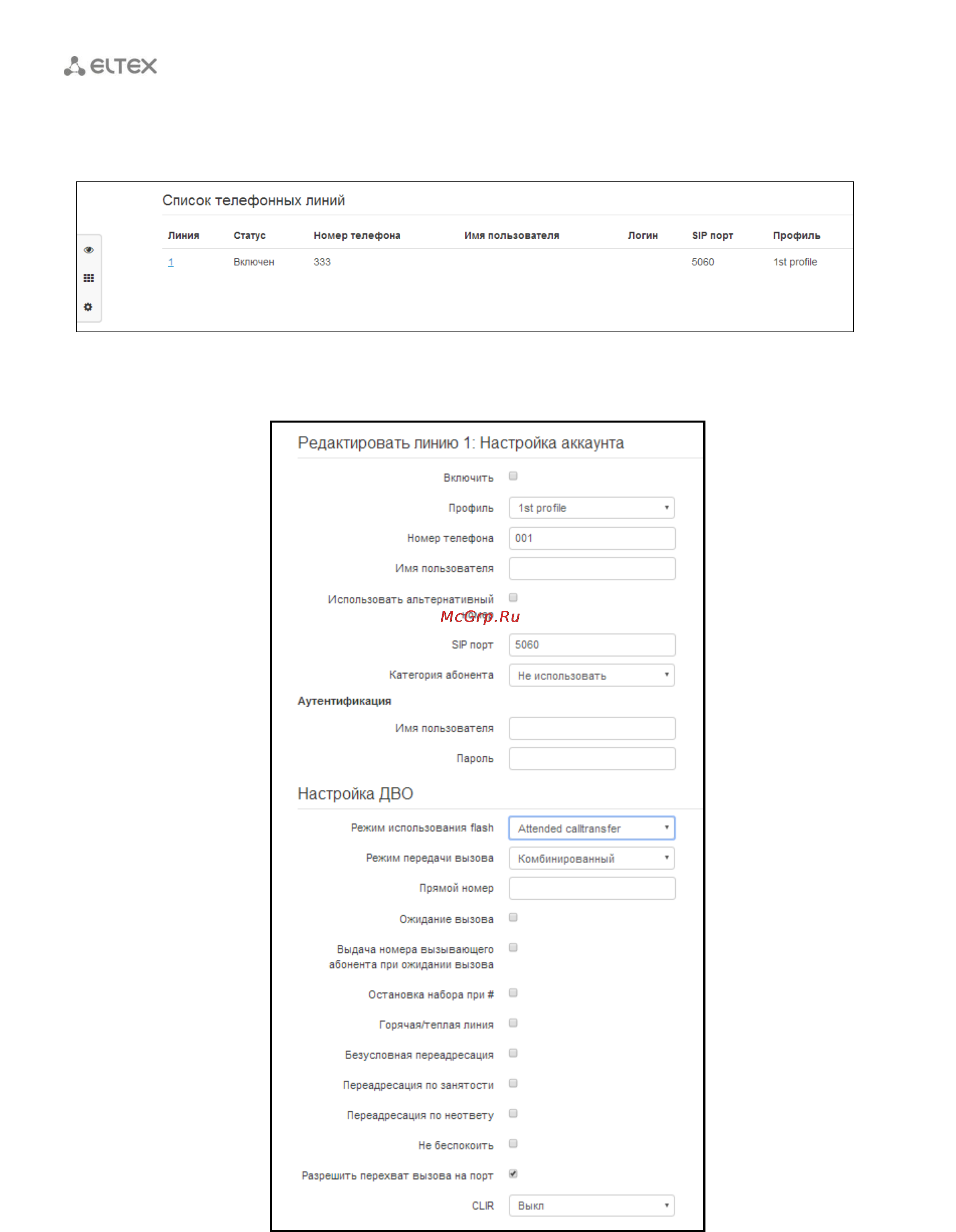Enable Горячая/теплая линия checkbox
Screen dimensions: 956x1232
coord(513,1023)
